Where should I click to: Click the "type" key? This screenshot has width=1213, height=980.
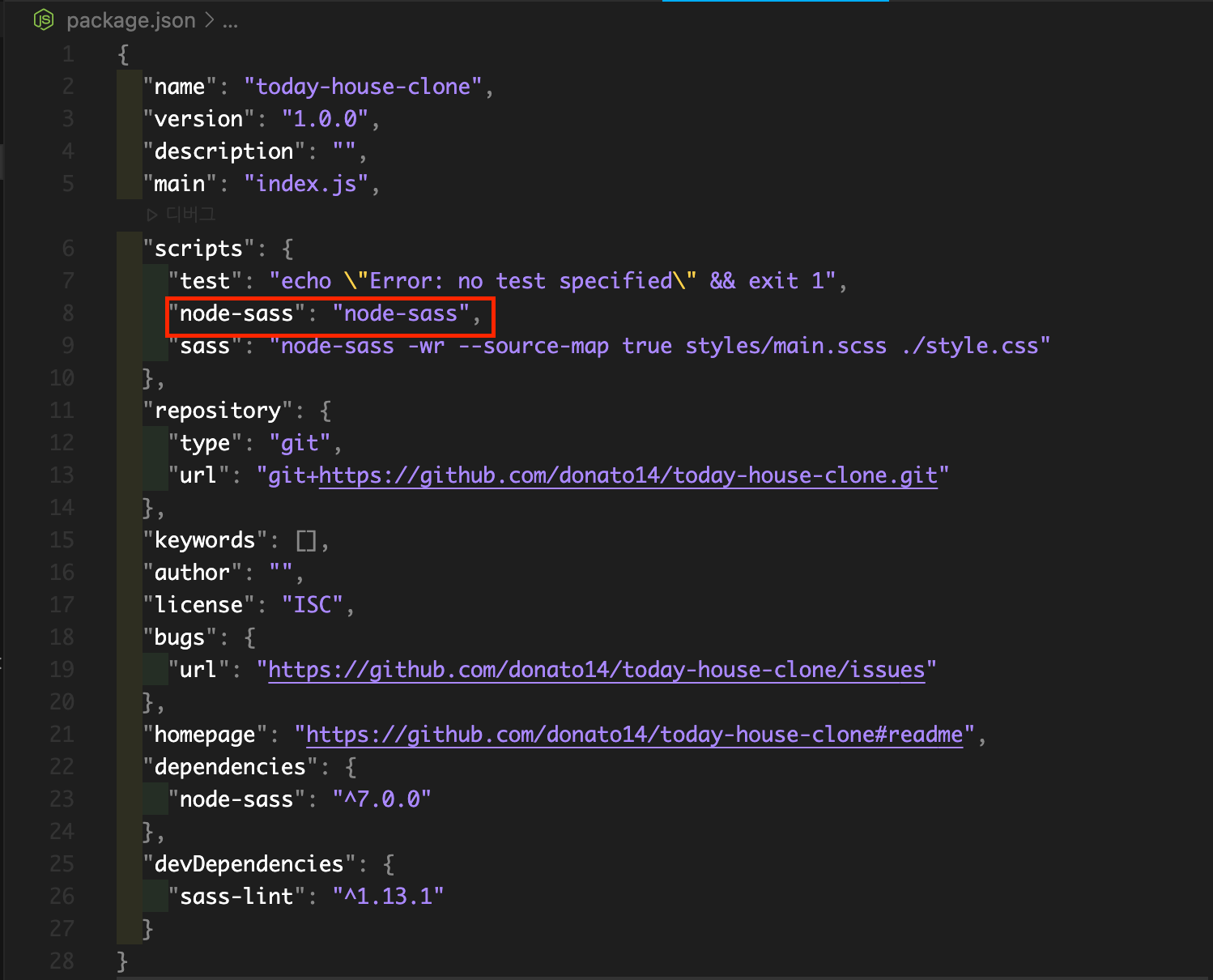[205, 443]
